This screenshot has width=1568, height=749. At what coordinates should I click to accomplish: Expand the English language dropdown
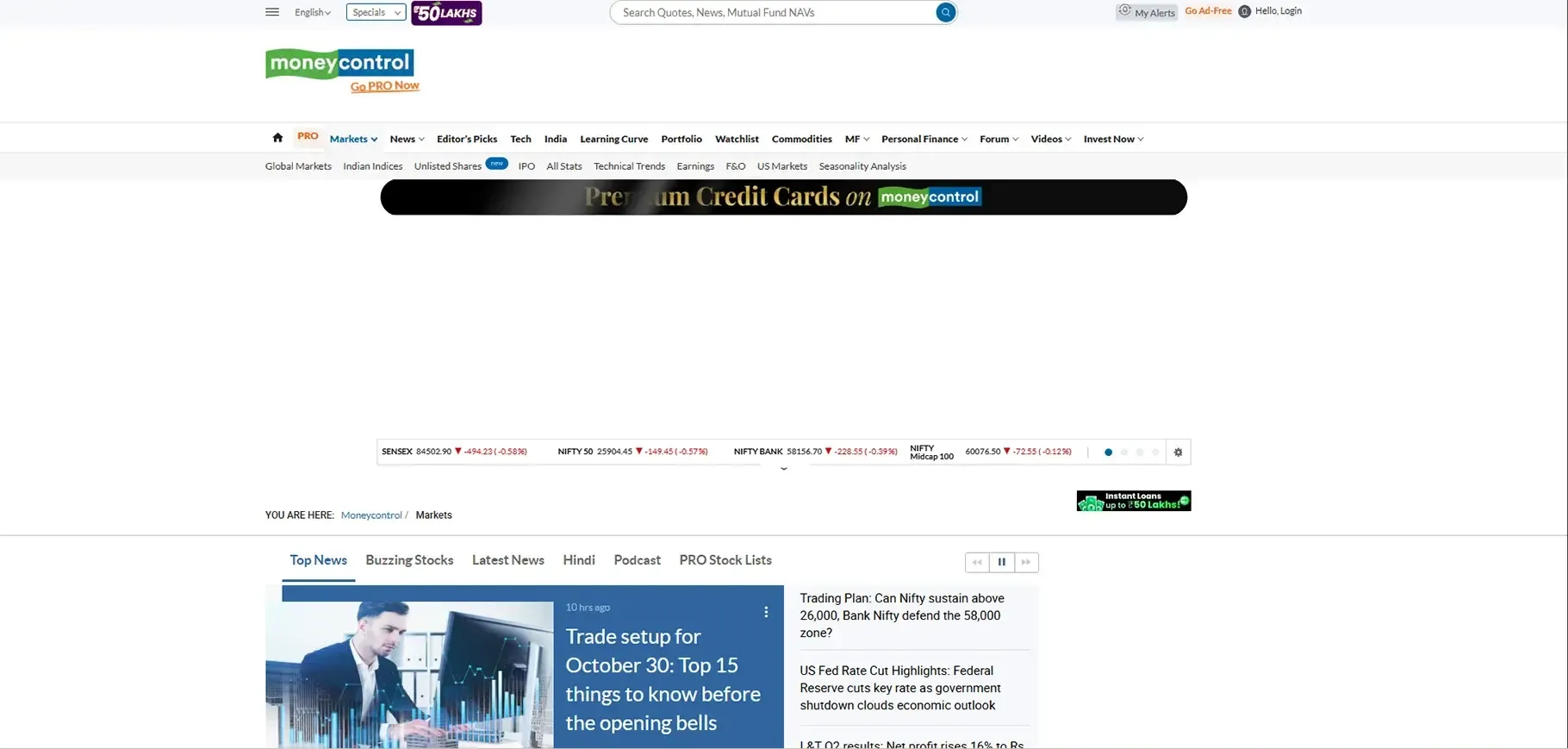point(312,12)
